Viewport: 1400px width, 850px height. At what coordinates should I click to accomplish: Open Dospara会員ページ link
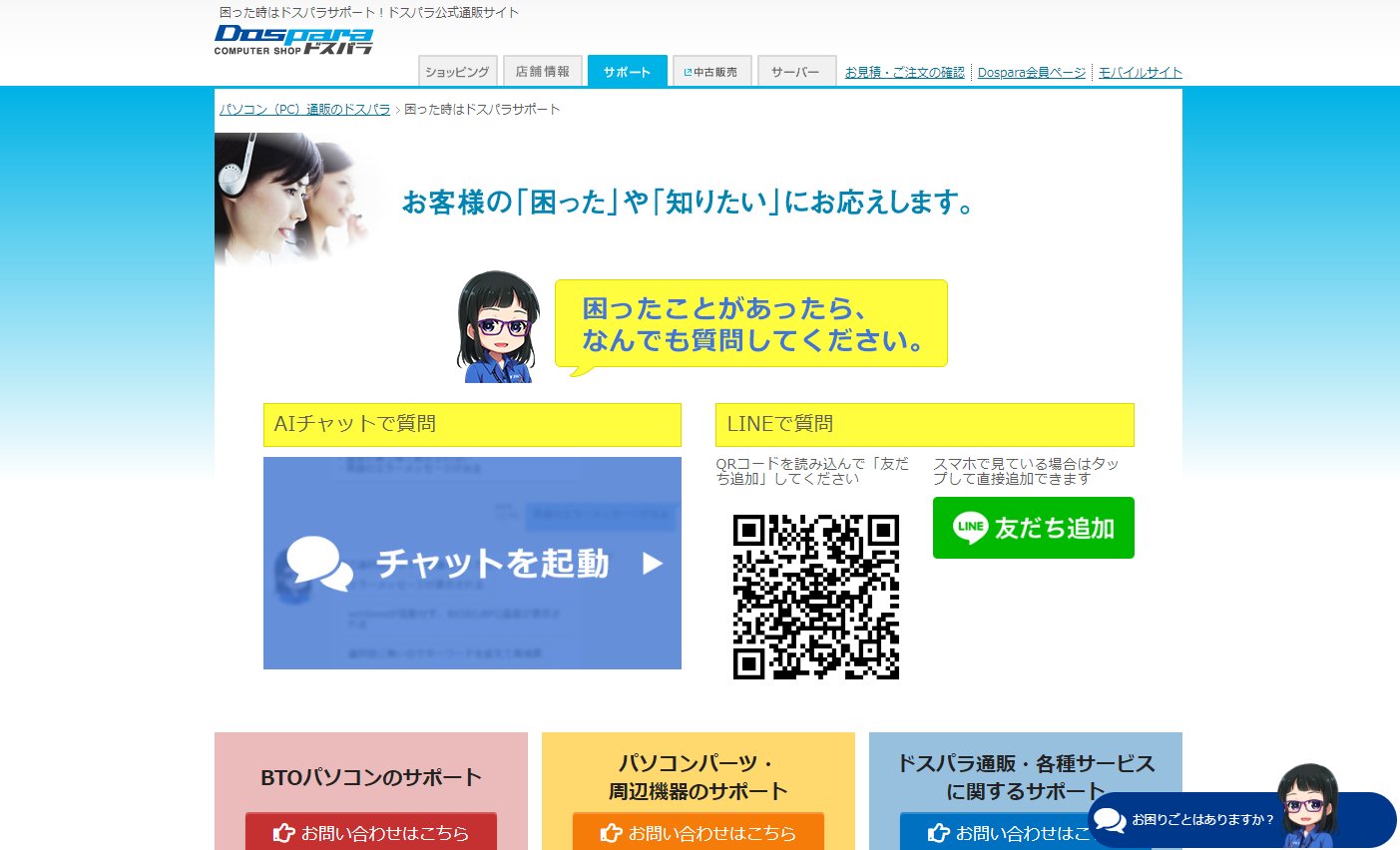[x=1031, y=71]
